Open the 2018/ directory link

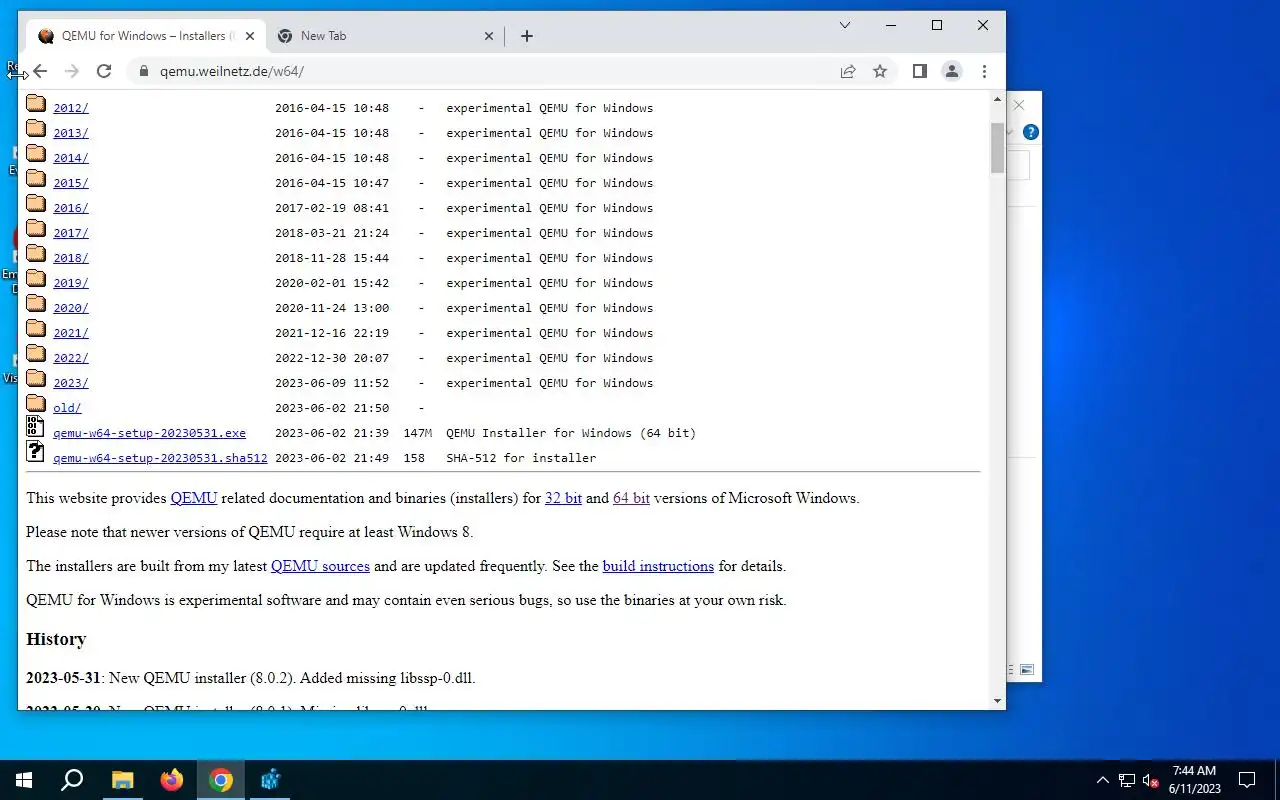(x=71, y=258)
